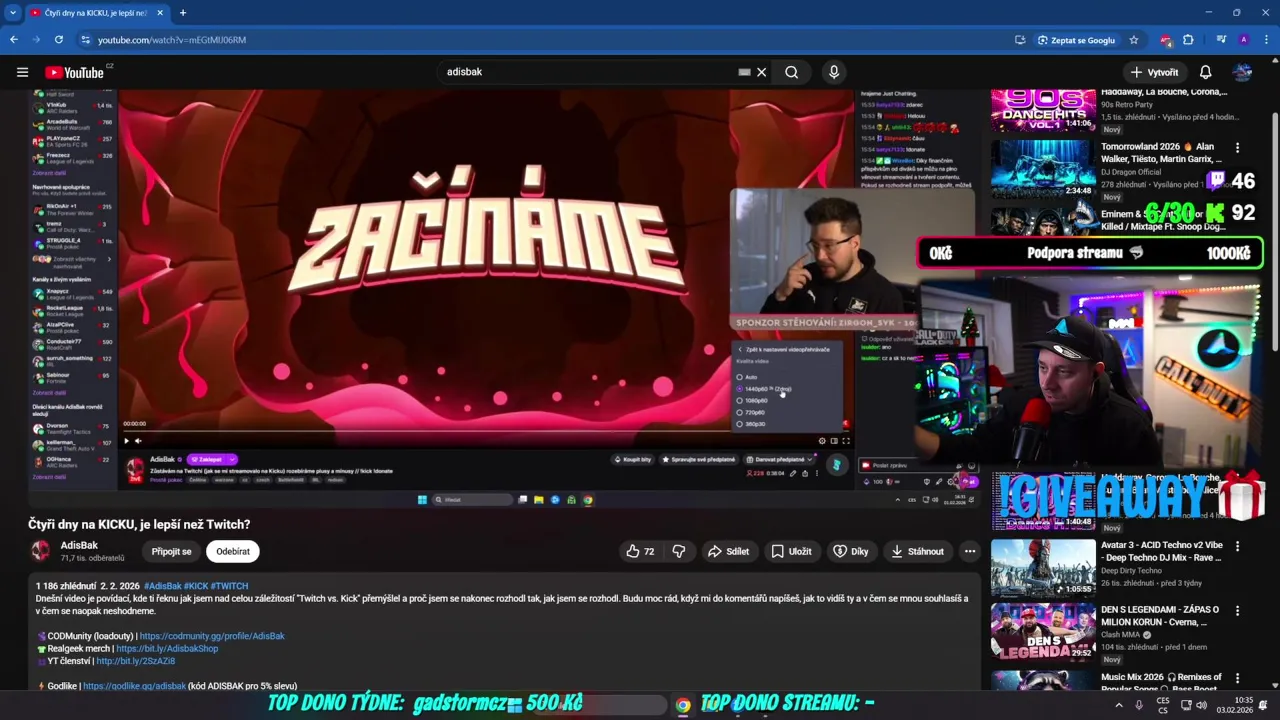Save the video with Uložit
This screenshot has height=720, width=1280.
pyautogui.click(x=791, y=551)
